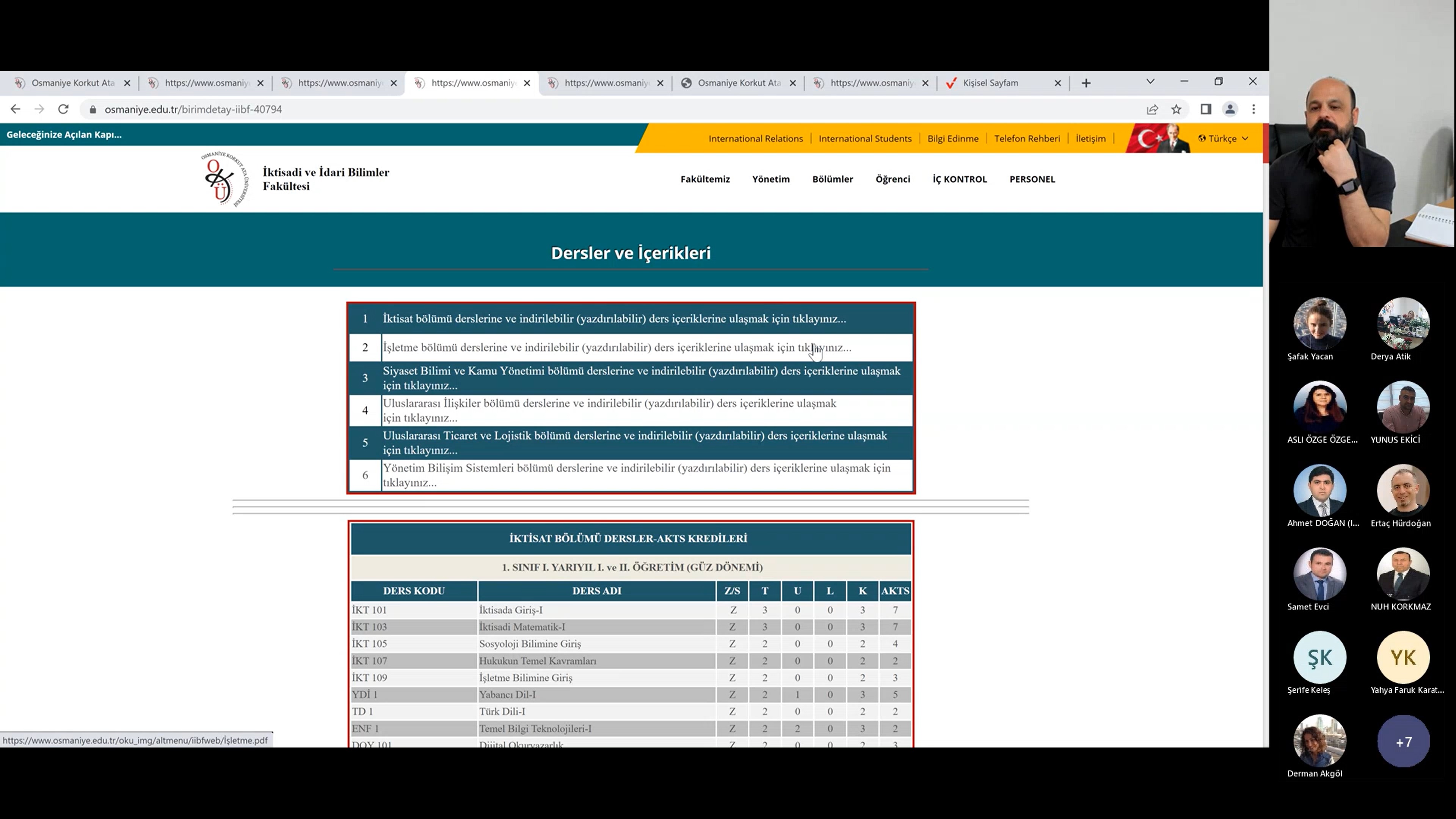This screenshot has width=1456, height=819.
Task: Click the lock icon in address bar
Action: pos(93,110)
